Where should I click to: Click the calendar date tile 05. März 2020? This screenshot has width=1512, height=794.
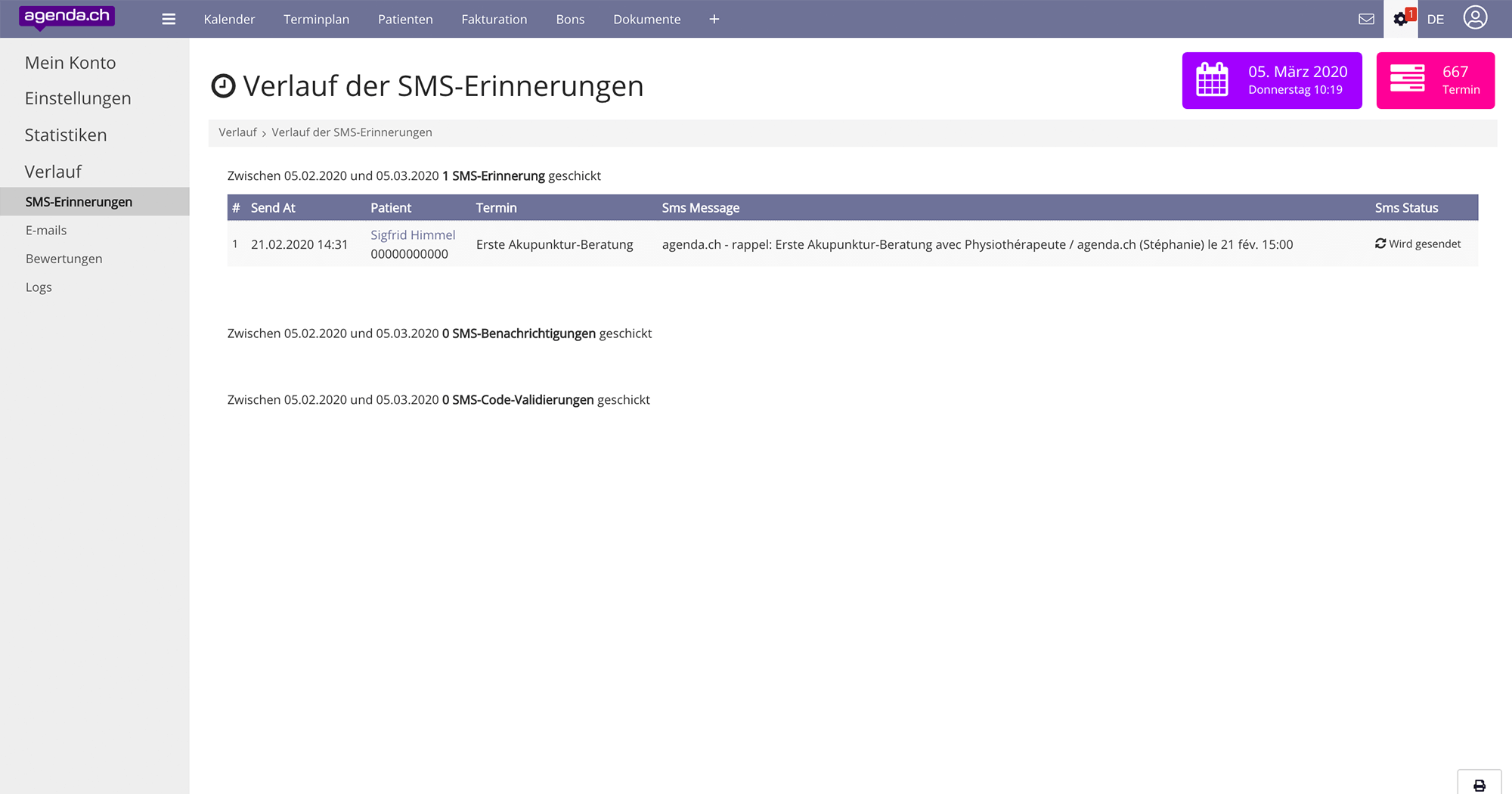1272,80
